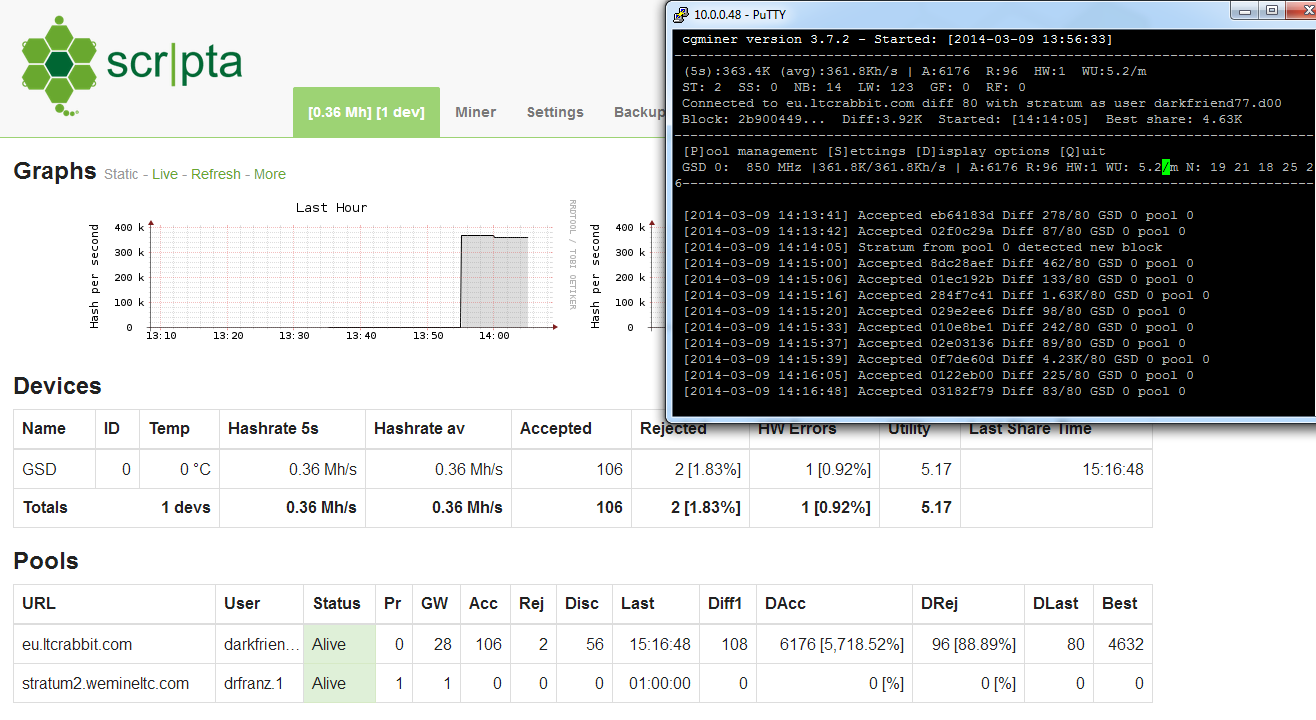This screenshot has width=1316, height=720.
Task: Open the [0.36 Mh] [1 dev] tab
Action: pyautogui.click(x=366, y=112)
